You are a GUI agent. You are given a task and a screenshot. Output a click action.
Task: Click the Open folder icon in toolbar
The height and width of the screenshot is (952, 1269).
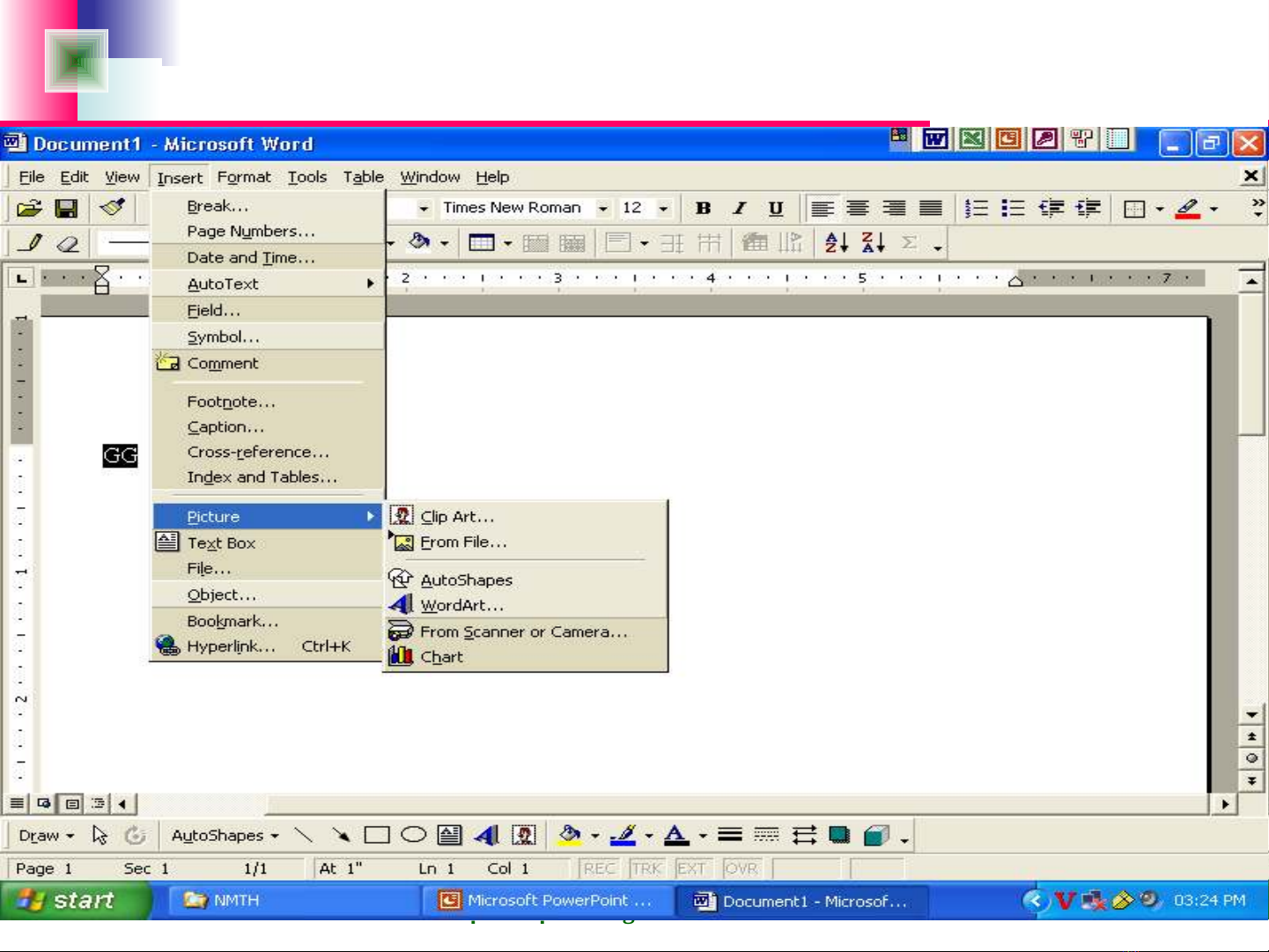[29, 209]
